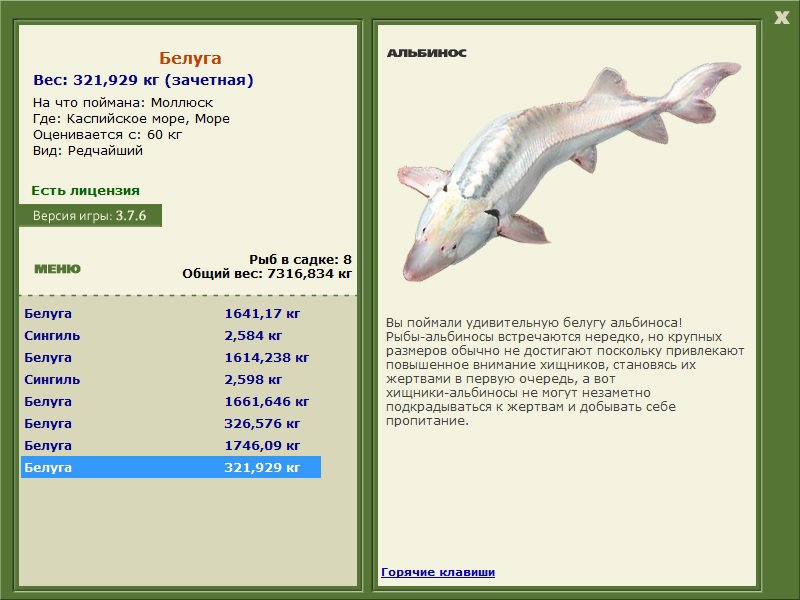Screen dimensions: 800x600
Task: Click the albino beluga fish picture
Action: [569, 171]
